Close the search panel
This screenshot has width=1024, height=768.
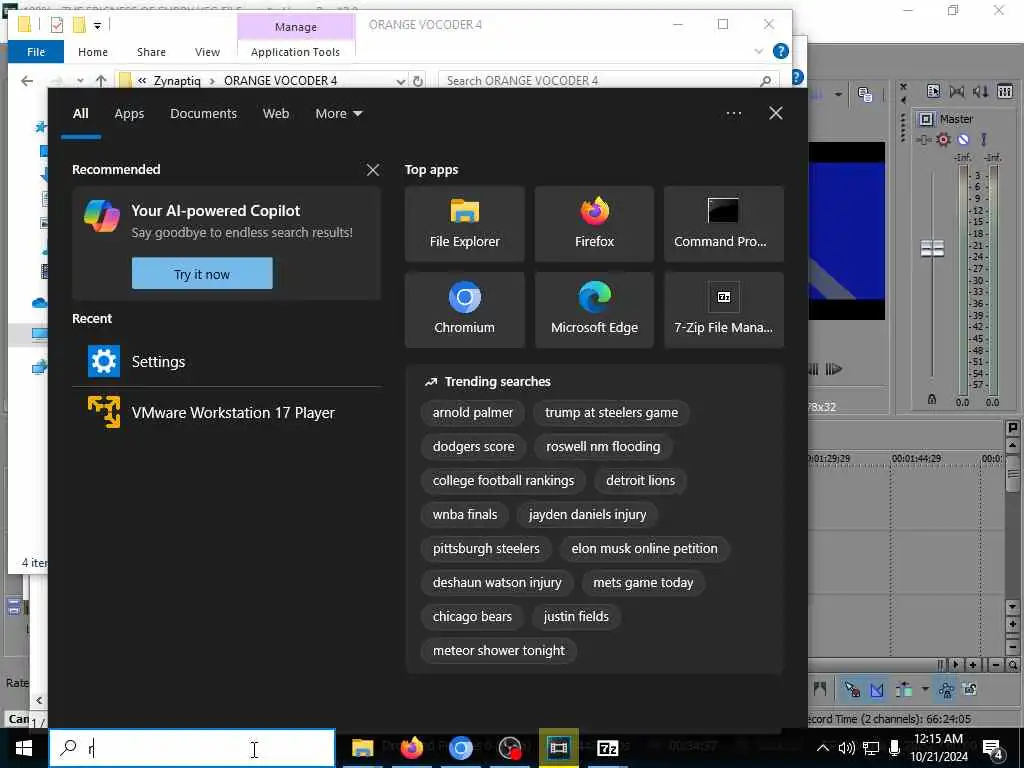776,114
